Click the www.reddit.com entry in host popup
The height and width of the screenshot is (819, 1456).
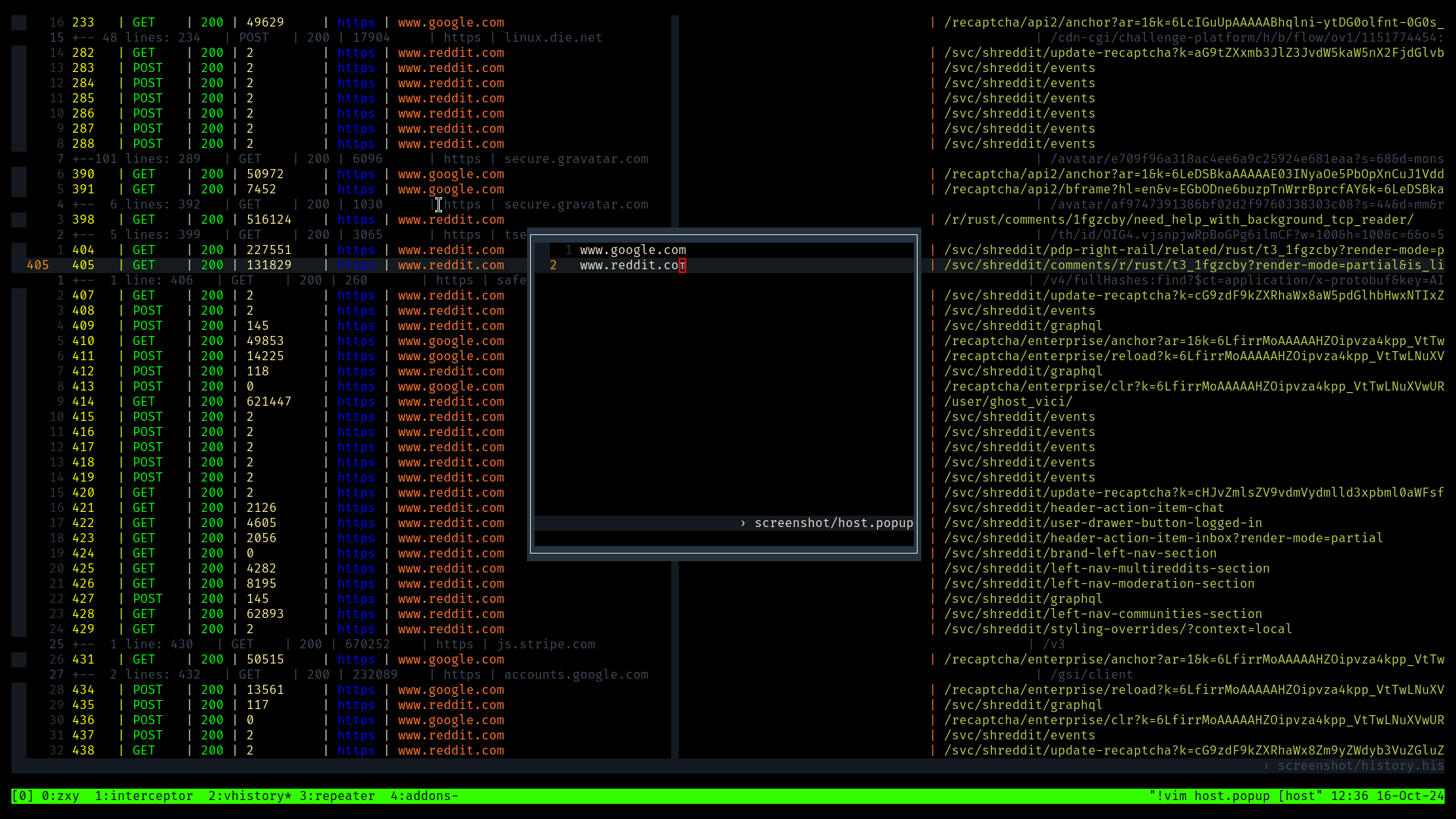click(x=632, y=265)
